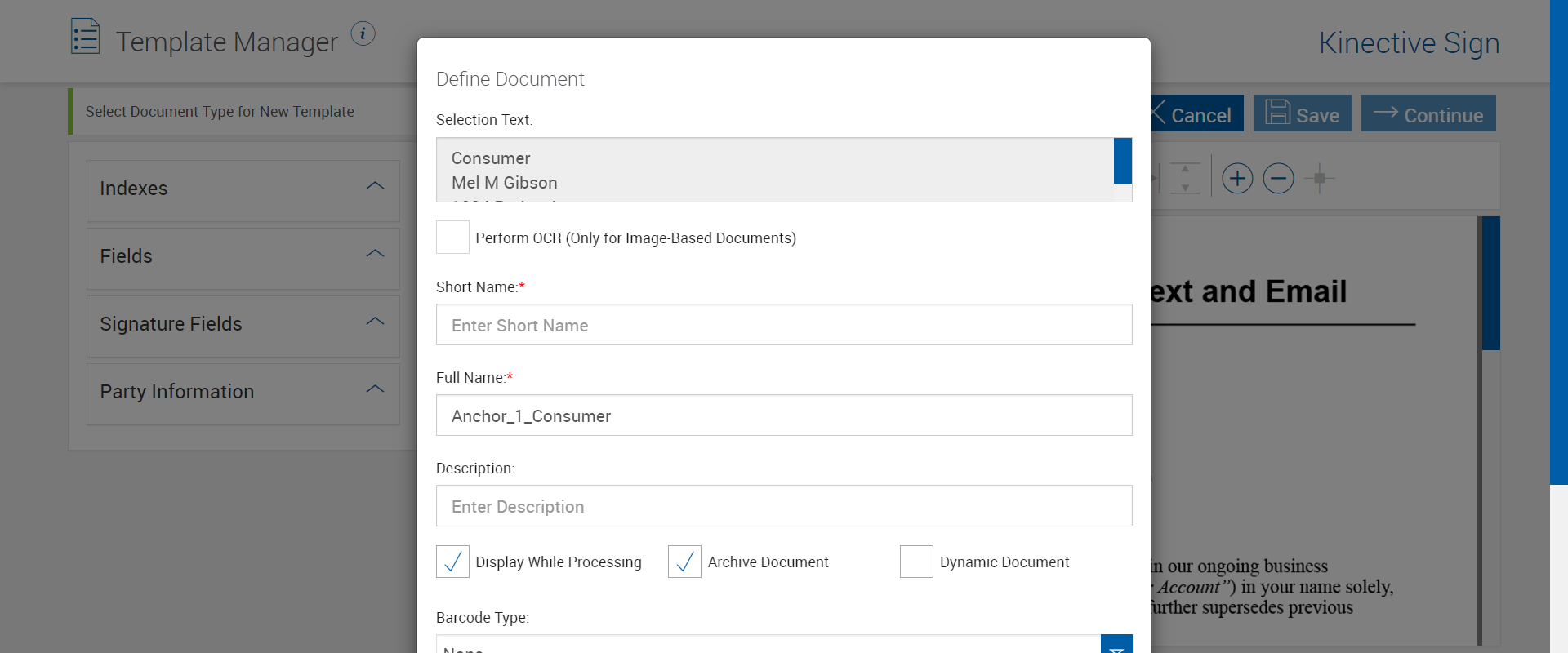Collapse the Fields section chevron
This screenshot has height=653, width=1568.
(x=375, y=254)
